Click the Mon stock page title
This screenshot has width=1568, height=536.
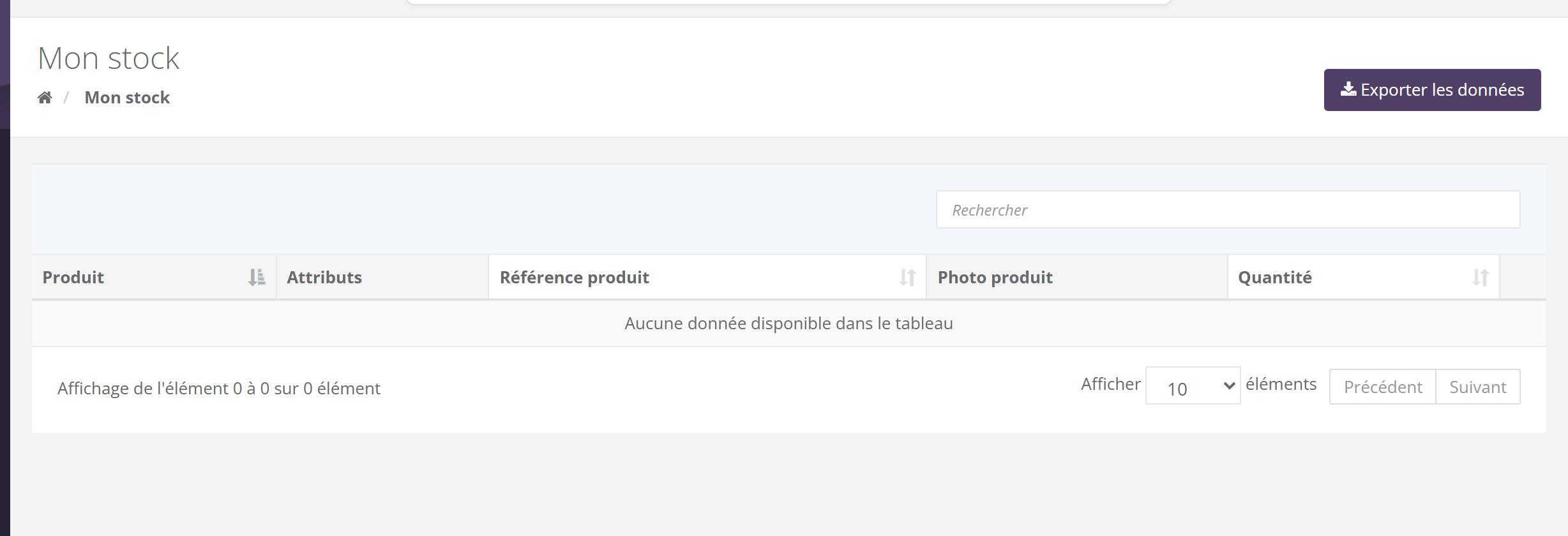[x=109, y=58]
